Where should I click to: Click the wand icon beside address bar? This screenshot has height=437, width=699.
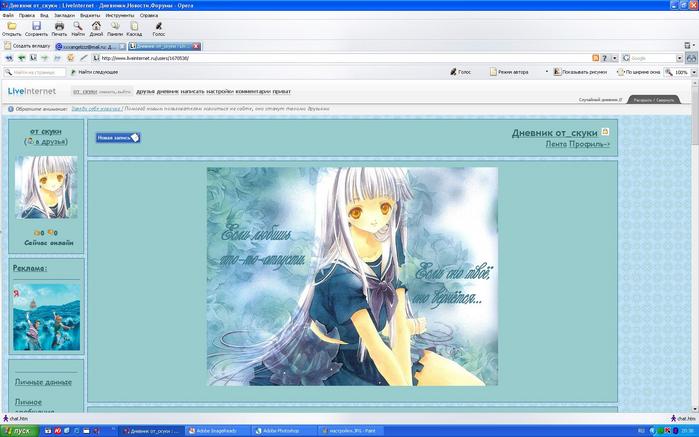[x=83, y=58]
